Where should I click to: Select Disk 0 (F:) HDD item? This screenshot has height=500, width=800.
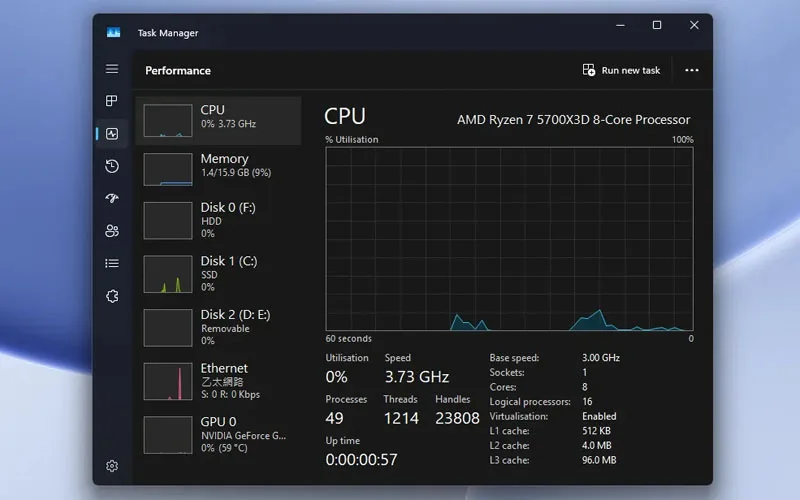click(218, 220)
